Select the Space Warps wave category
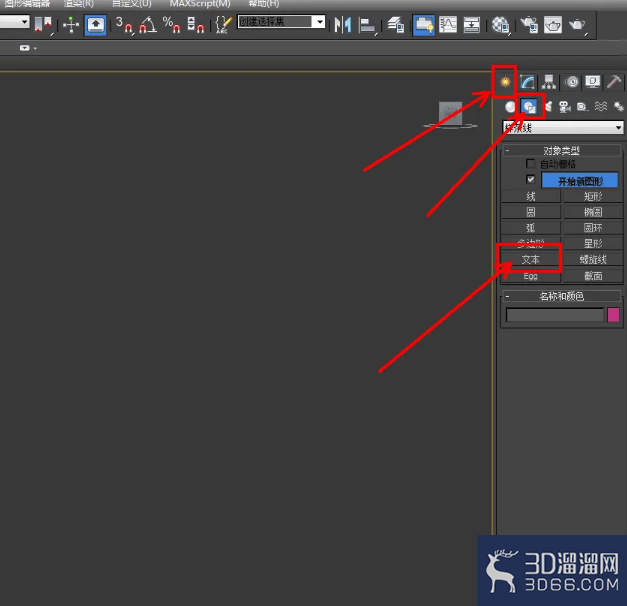 click(x=601, y=107)
